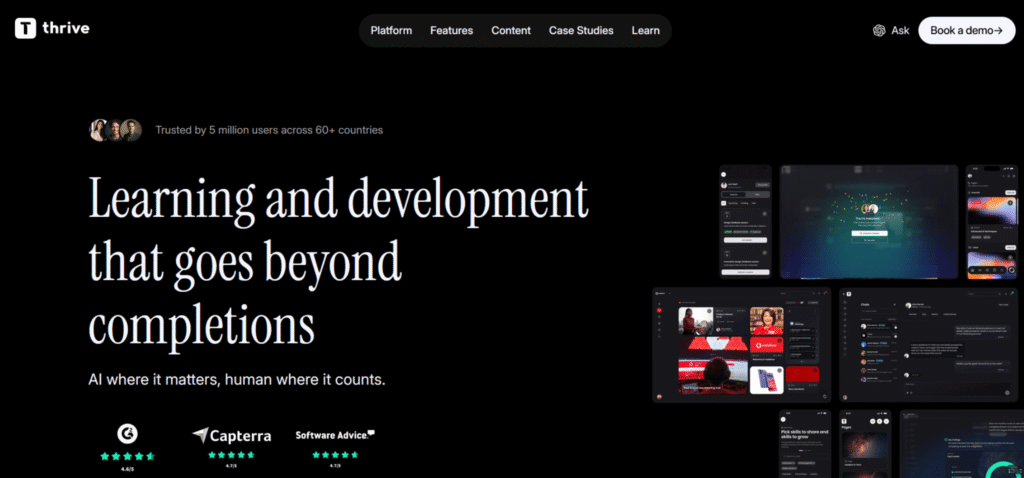
Task: Click the G2 rating logo
Action: [127, 433]
